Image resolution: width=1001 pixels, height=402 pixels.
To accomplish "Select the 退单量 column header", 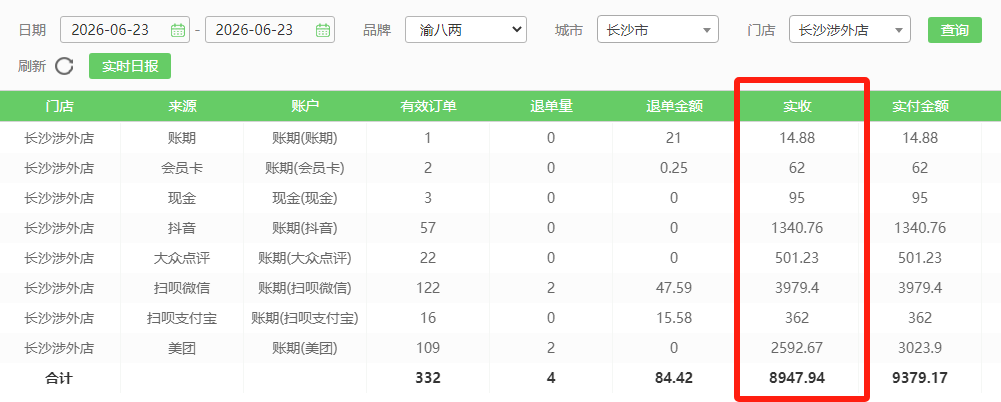I will coord(551,107).
